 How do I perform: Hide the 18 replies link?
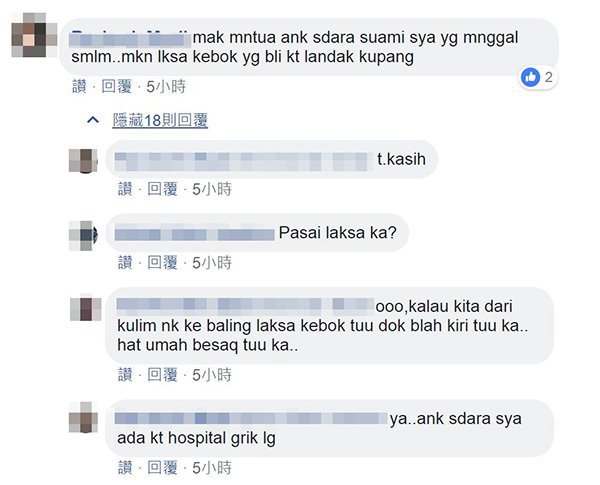(x=160, y=120)
